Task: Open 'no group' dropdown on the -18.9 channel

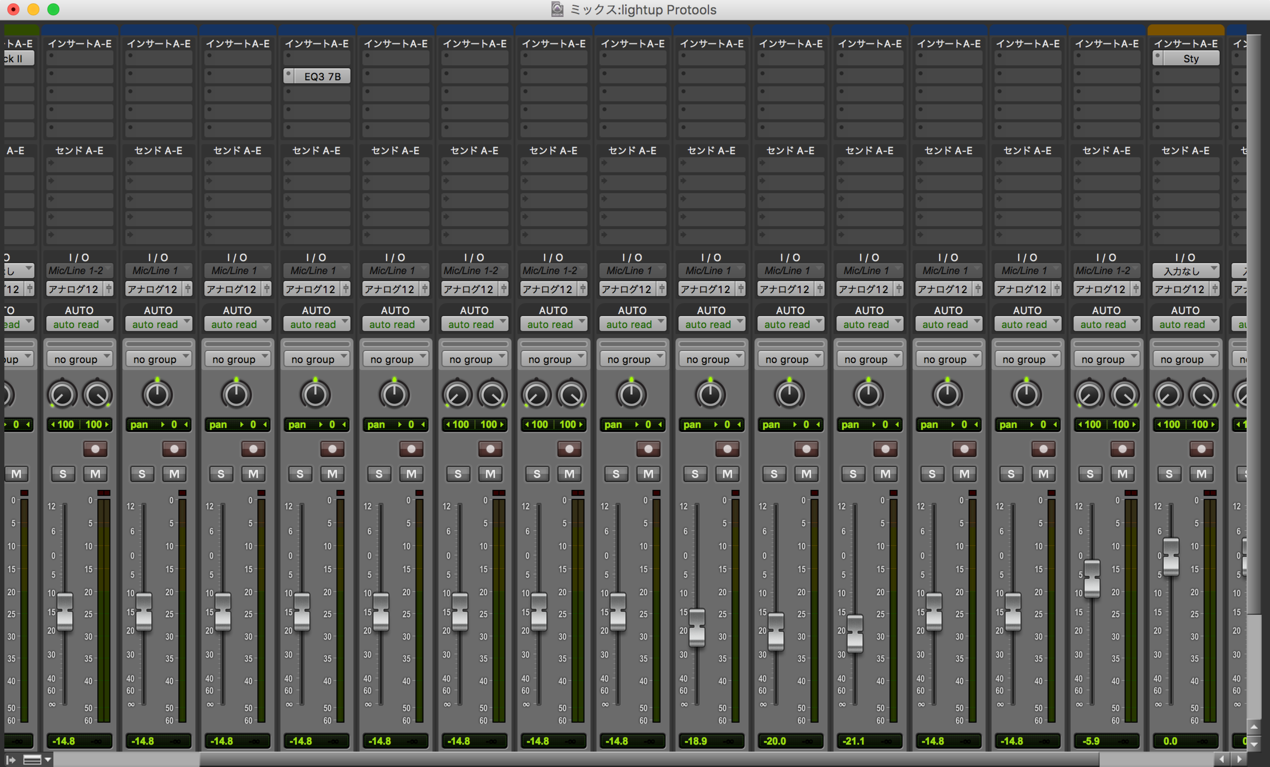Action: tap(711, 359)
